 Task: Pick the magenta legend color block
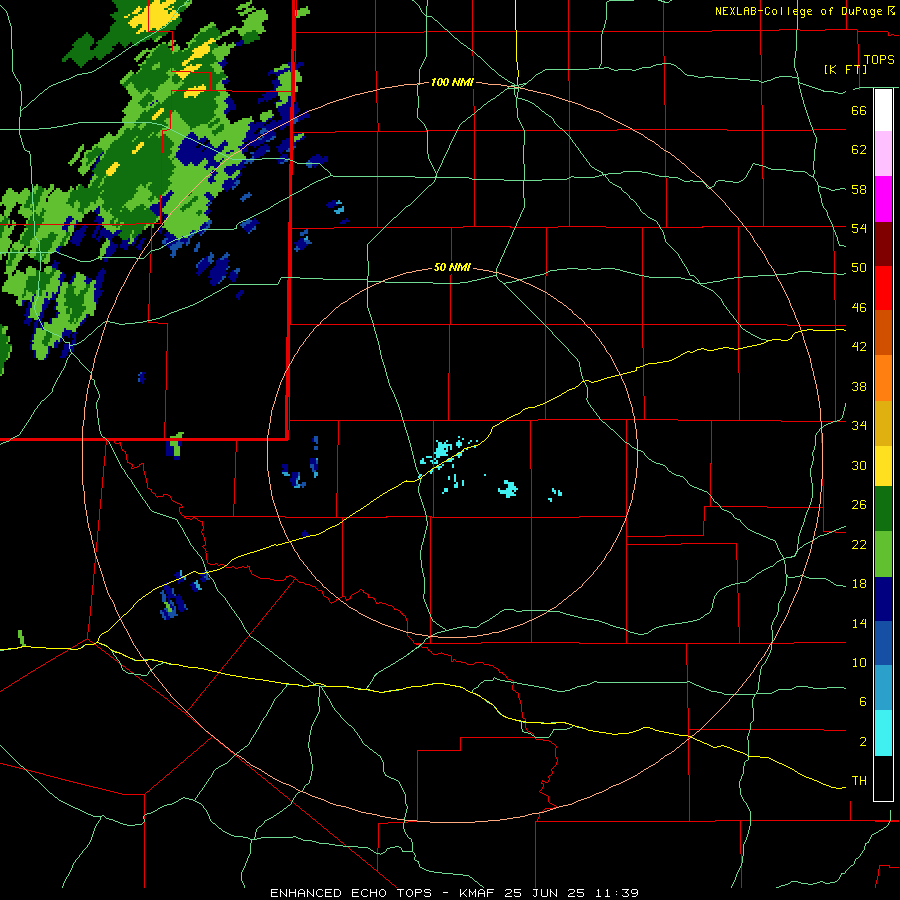pos(883,199)
